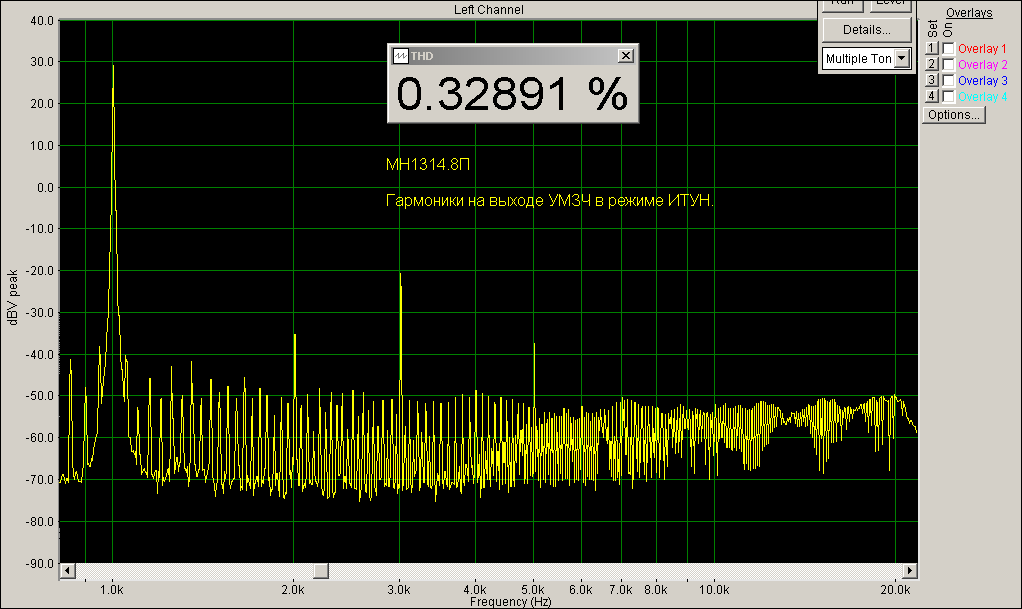Enable the Overlay 1 checkbox

(948, 48)
